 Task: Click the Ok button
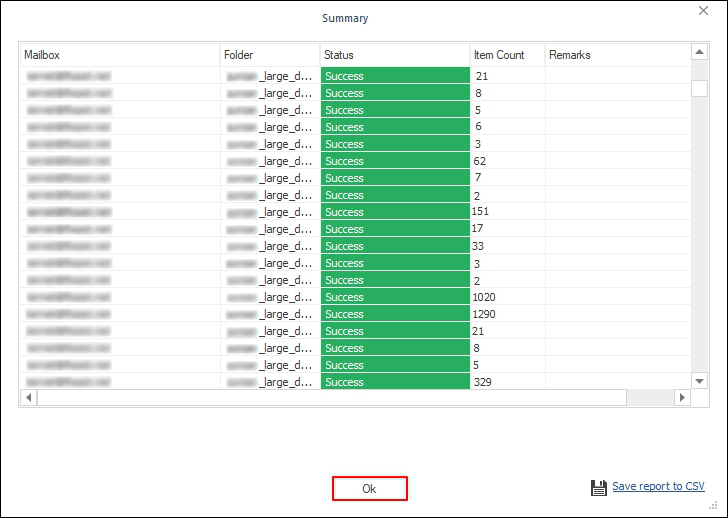(x=369, y=489)
